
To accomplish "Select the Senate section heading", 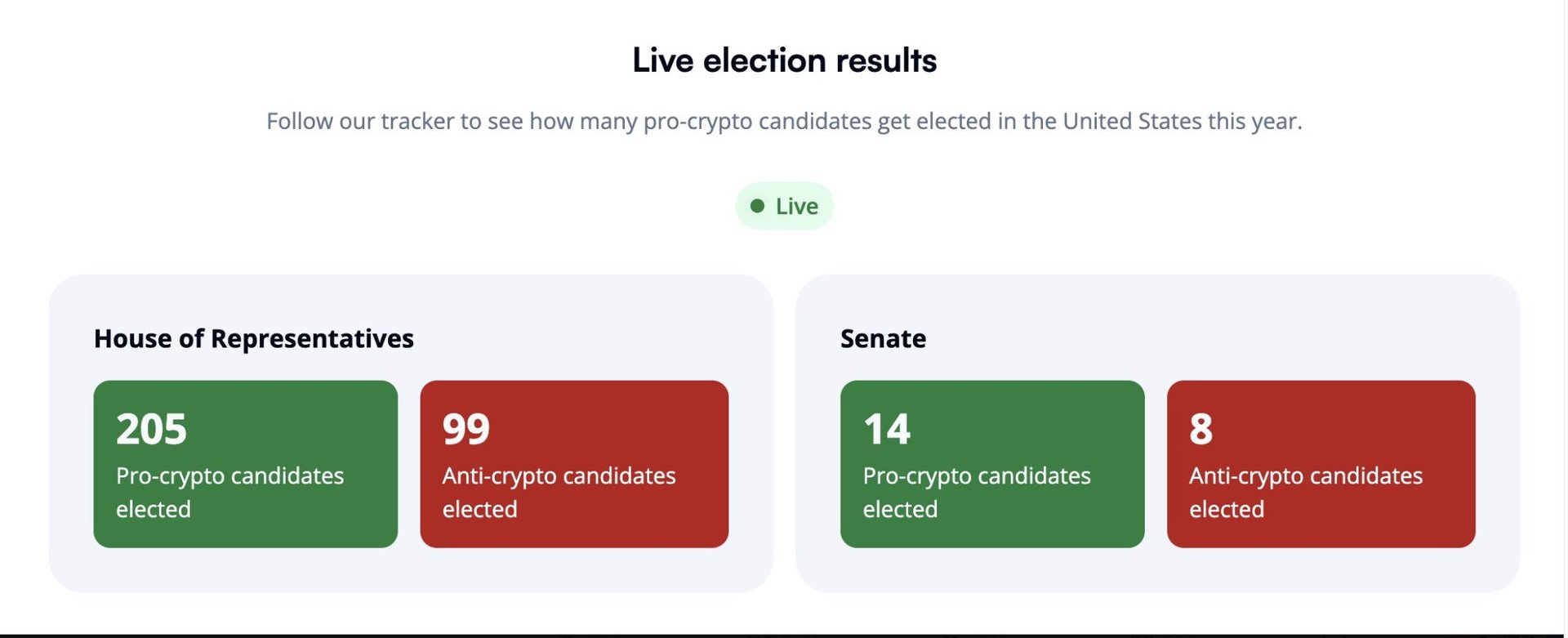I will click(x=883, y=338).
